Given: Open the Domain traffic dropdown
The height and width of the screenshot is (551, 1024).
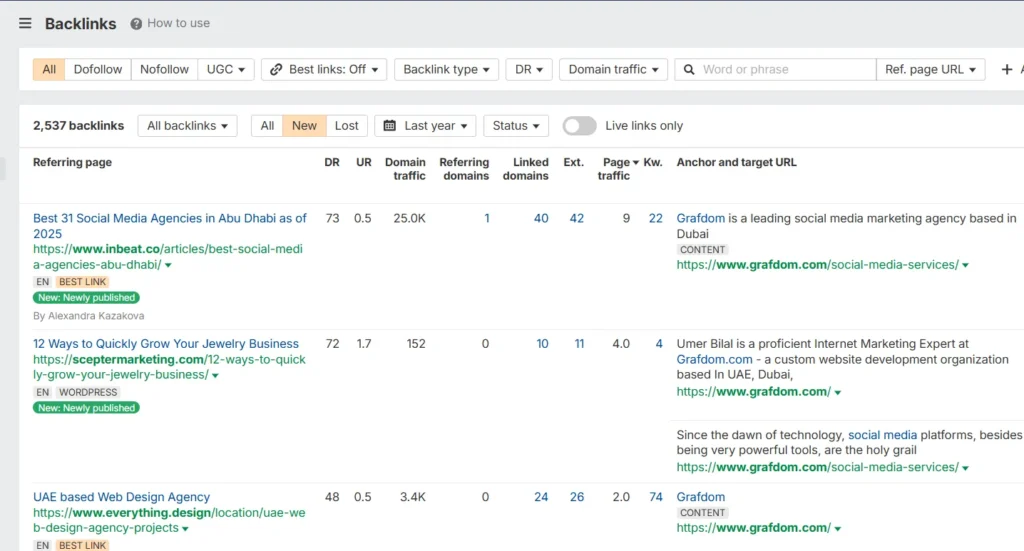Looking at the screenshot, I should pyautogui.click(x=613, y=69).
